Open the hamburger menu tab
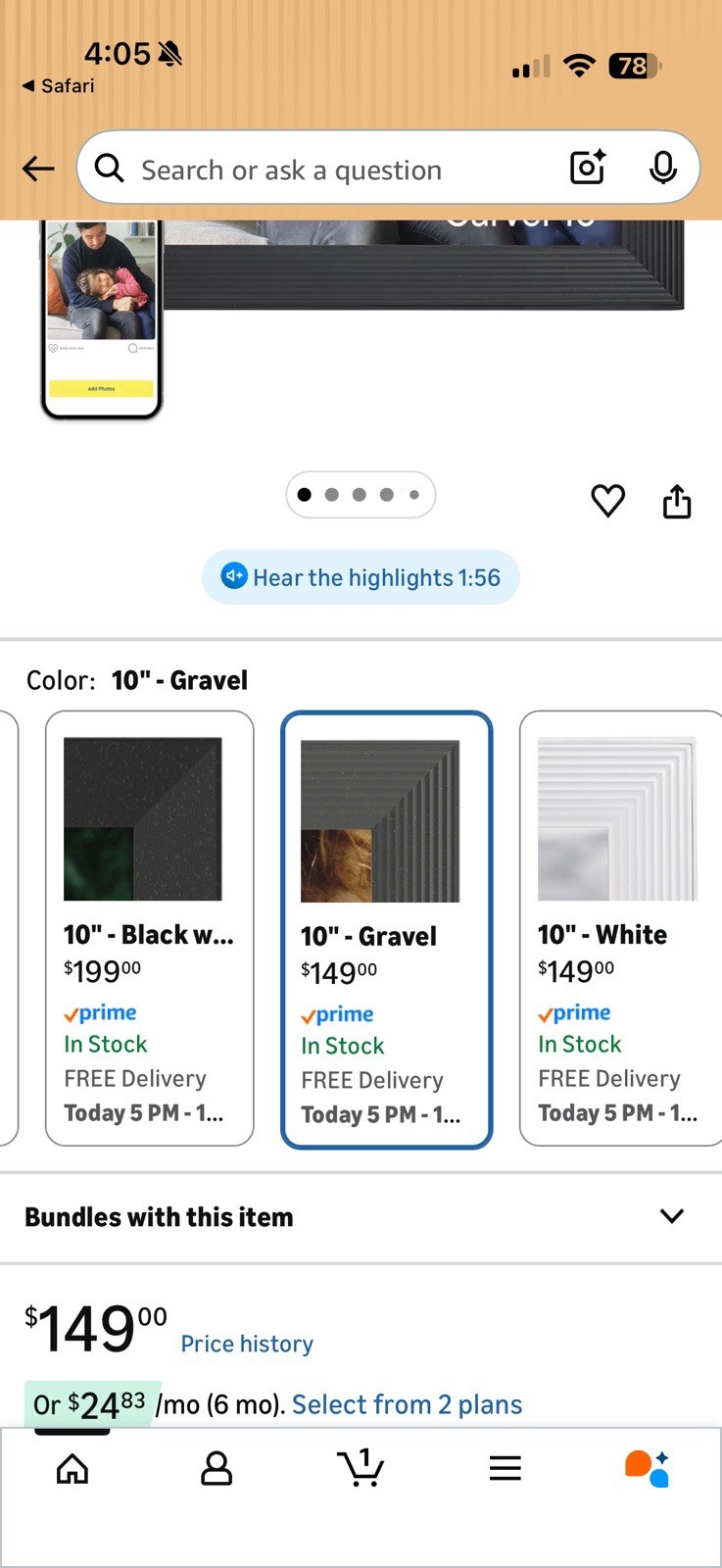Image resolution: width=722 pixels, height=1568 pixels. 505,1468
